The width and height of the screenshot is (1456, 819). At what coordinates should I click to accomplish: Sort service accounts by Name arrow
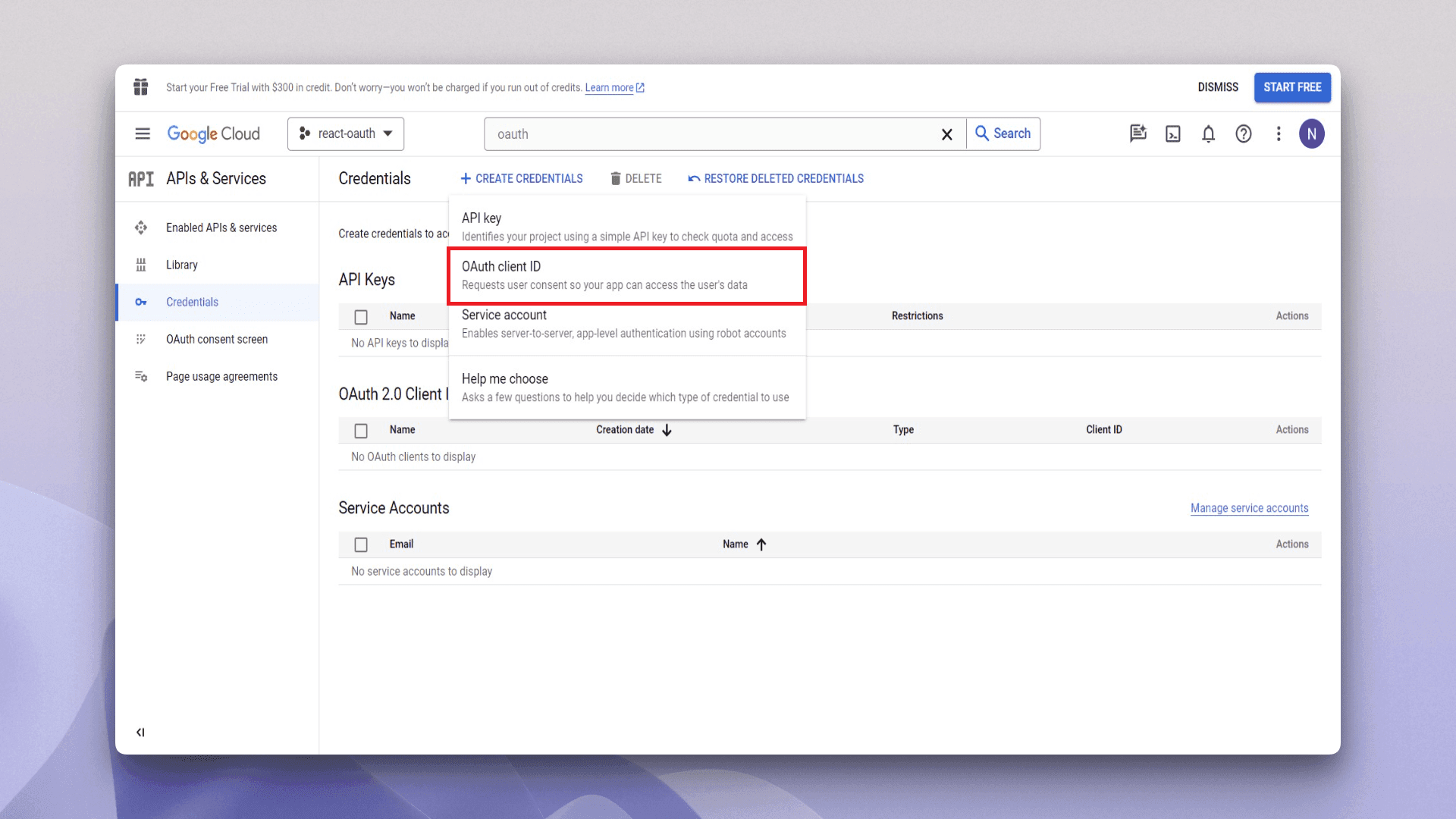pos(761,544)
